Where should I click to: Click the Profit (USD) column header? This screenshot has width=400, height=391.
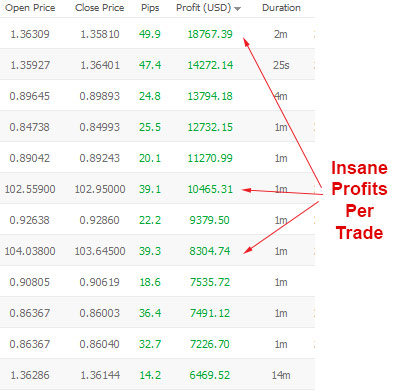(204, 8)
